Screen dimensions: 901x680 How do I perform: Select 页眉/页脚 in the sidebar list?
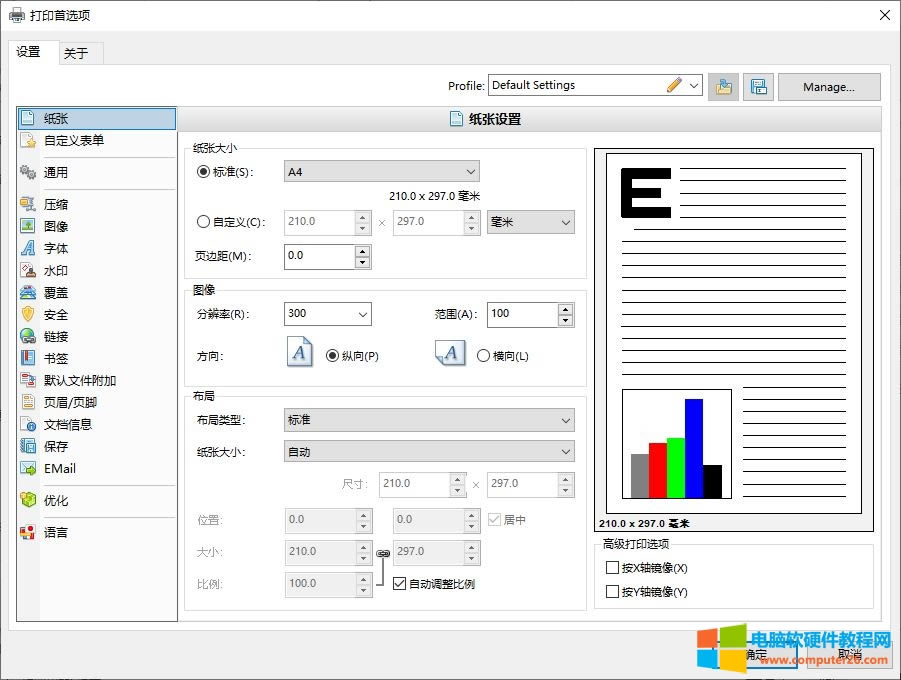70,402
